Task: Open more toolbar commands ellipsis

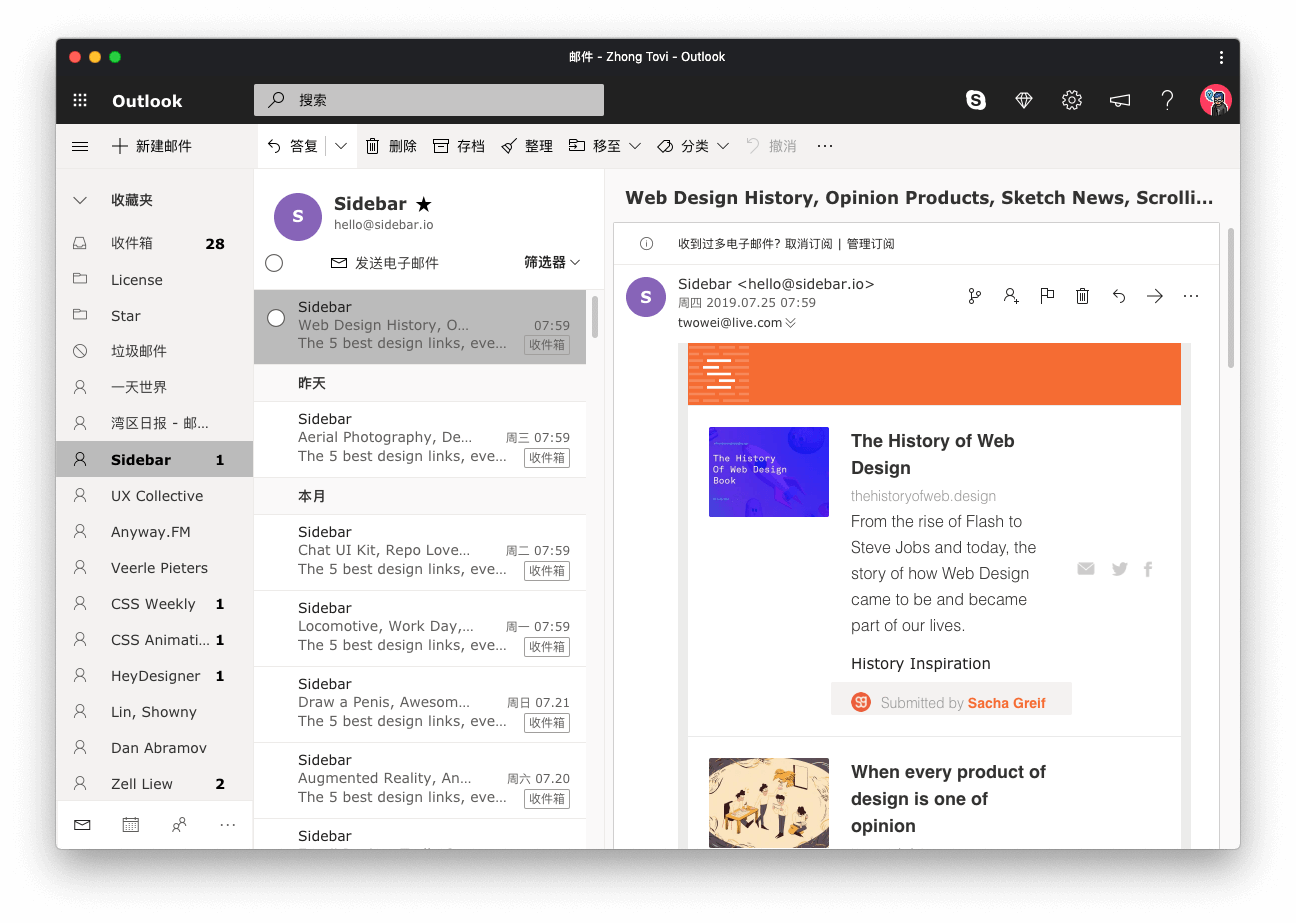Action: click(x=825, y=146)
